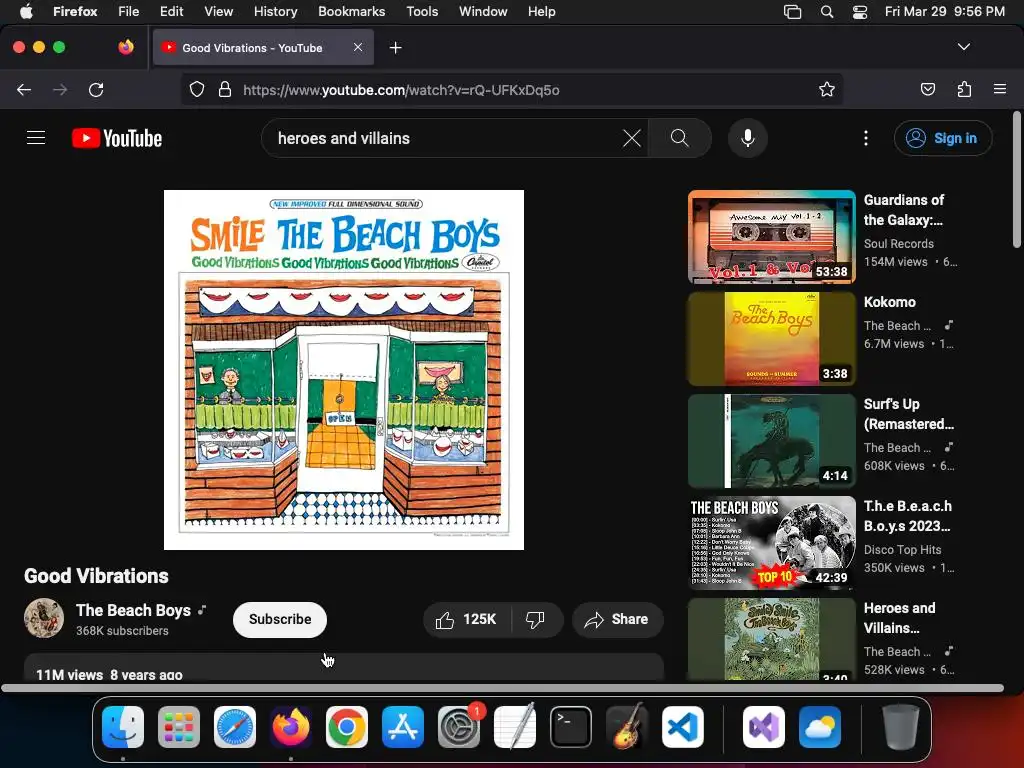Open the Firefox application menu
The width and height of the screenshot is (1024, 768).
1000,89
